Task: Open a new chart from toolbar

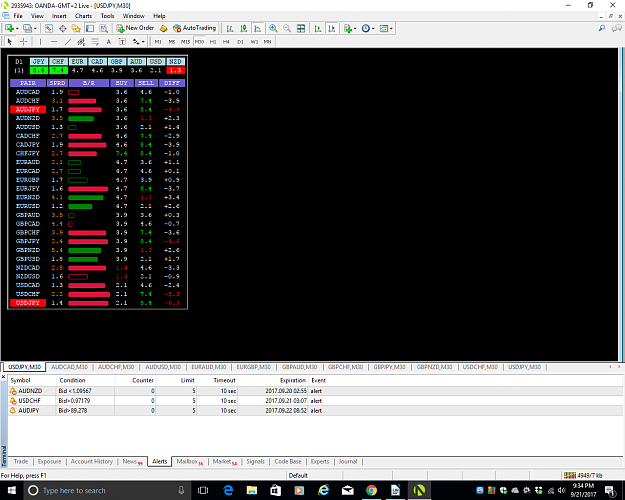Action: [x=9, y=28]
